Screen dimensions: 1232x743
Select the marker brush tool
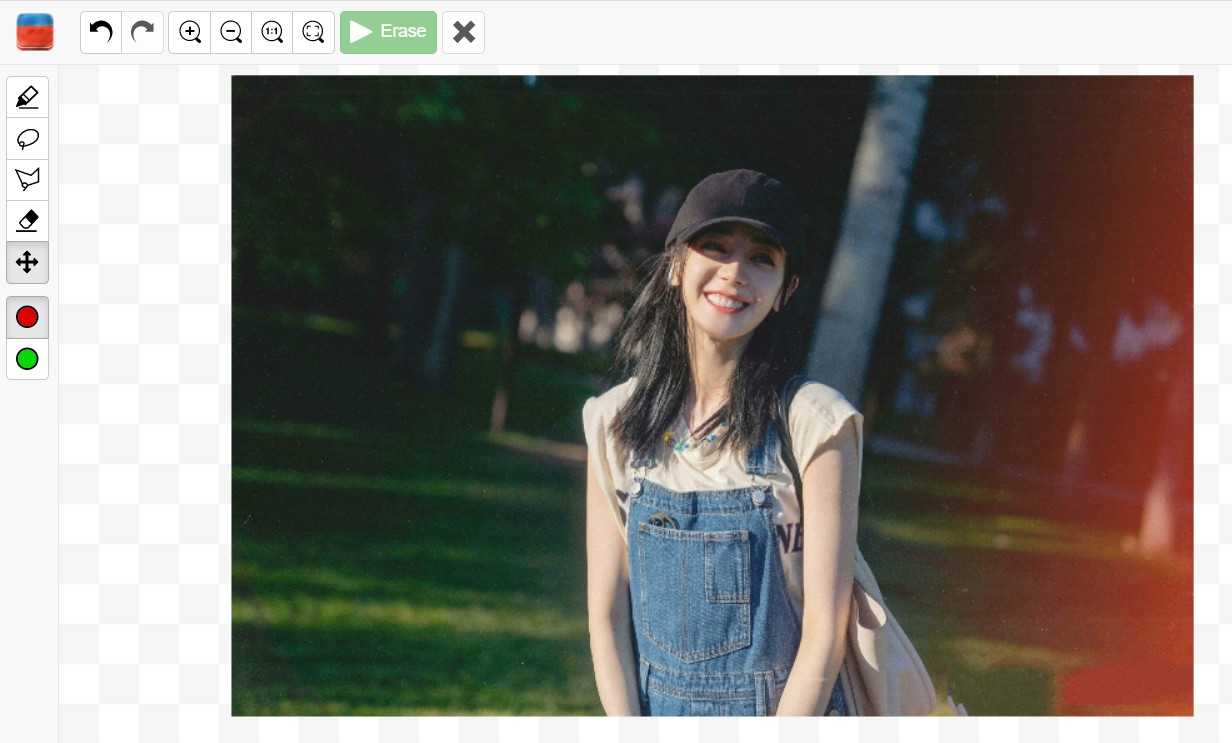click(x=27, y=97)
